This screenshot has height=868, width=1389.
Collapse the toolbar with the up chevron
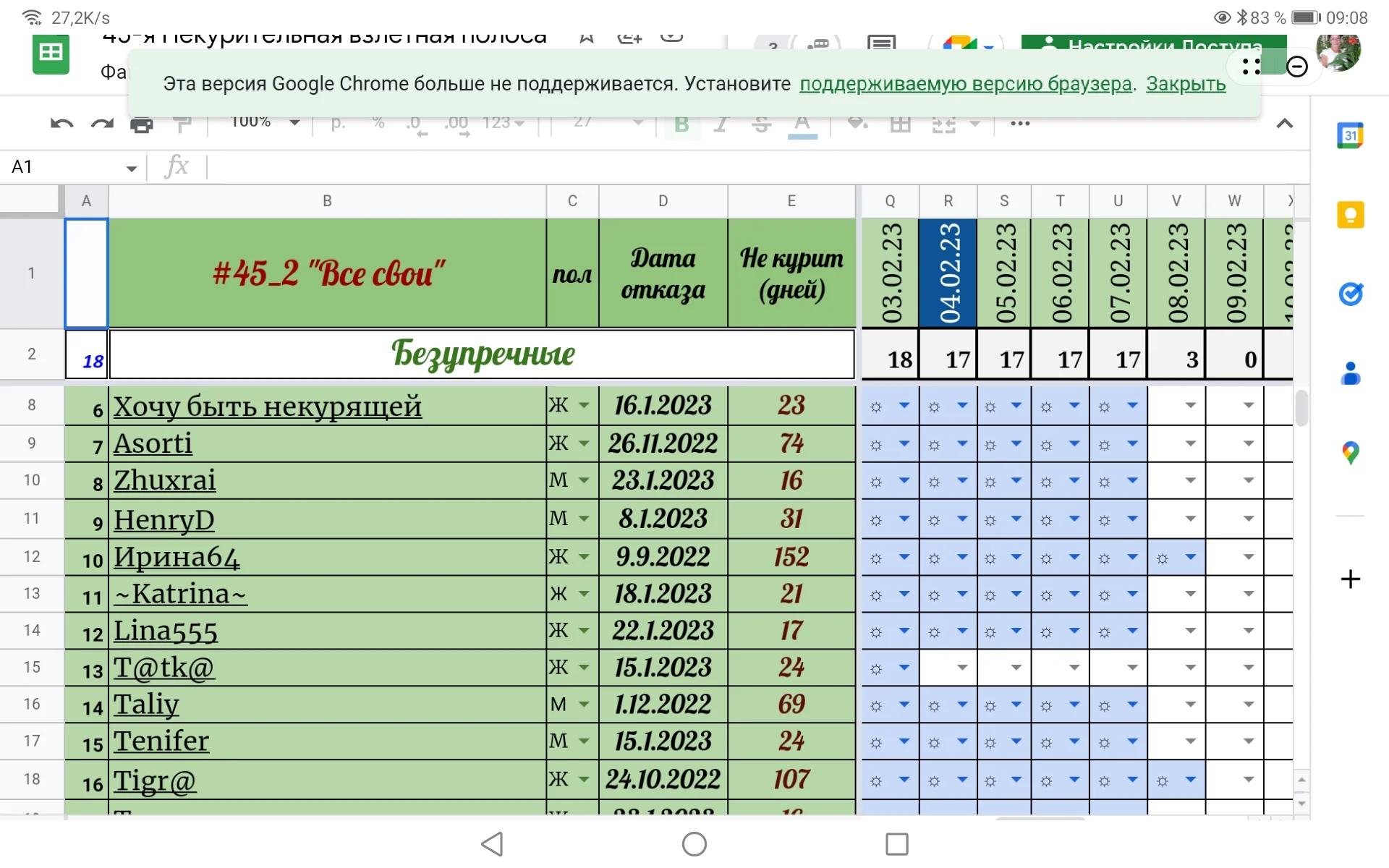tap(1284, 124)
